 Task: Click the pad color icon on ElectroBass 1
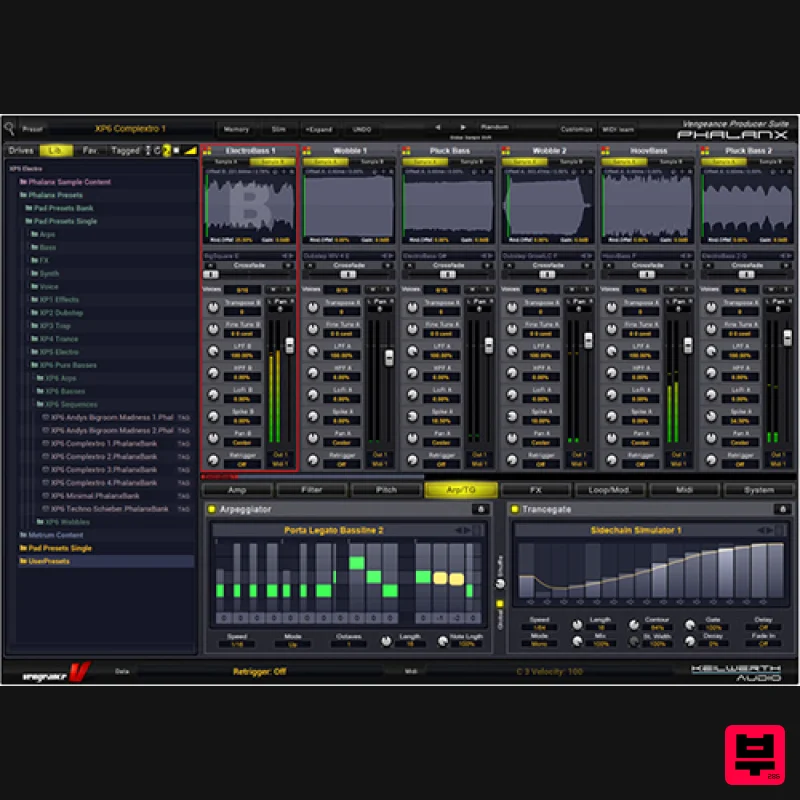(x=207, y=151)
